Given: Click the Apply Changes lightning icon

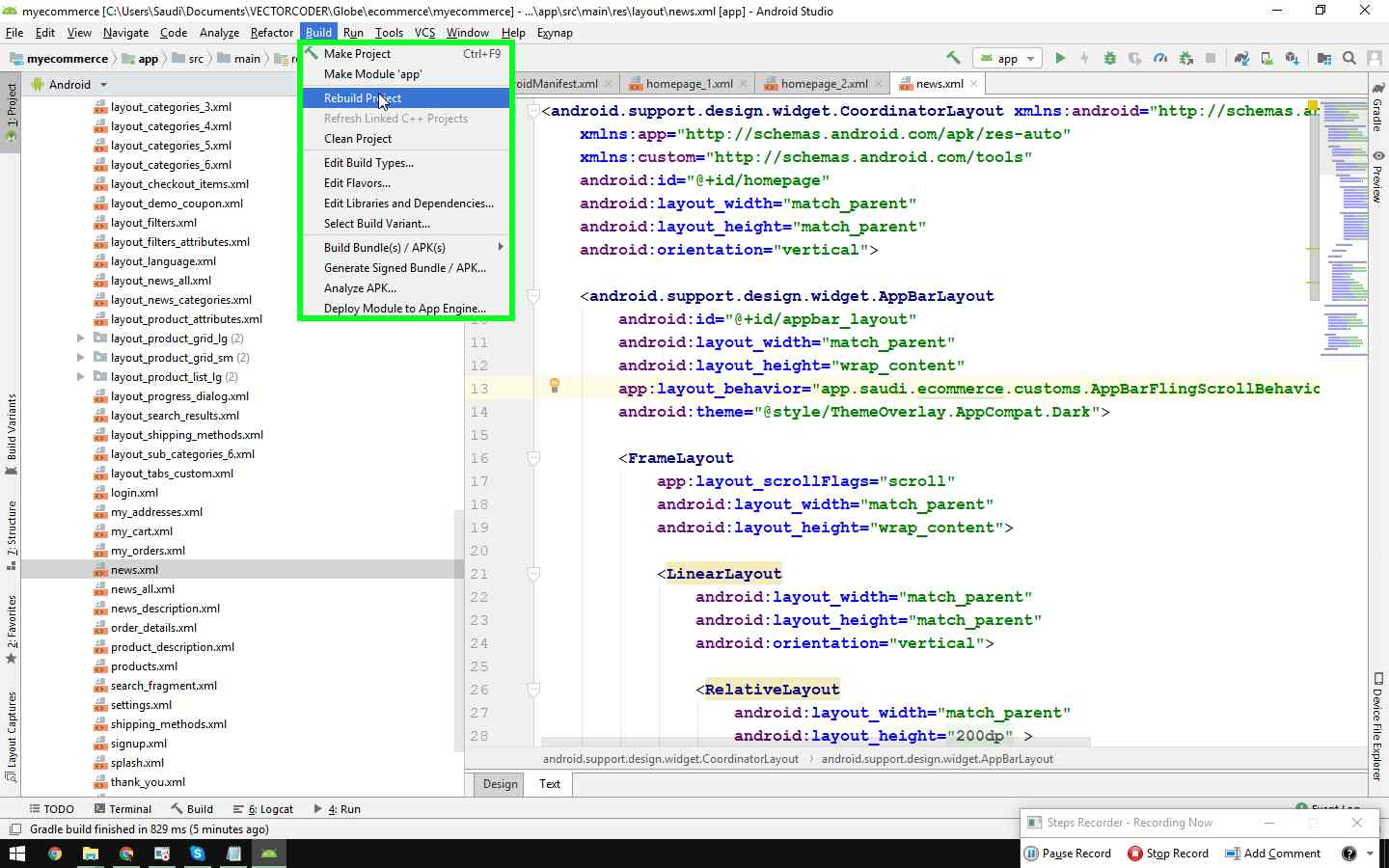Looking at the screenshot, I should [1084, 58].
